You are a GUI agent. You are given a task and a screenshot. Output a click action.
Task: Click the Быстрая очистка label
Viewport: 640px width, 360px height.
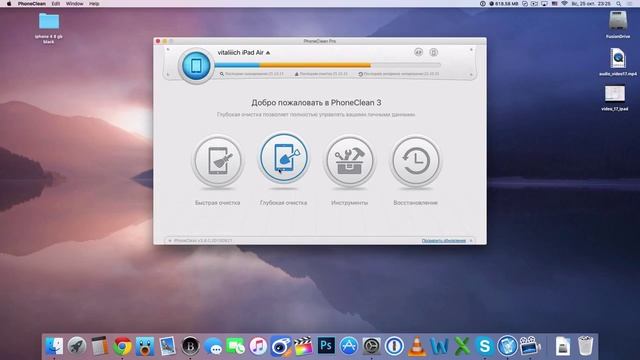coord(218,203)
